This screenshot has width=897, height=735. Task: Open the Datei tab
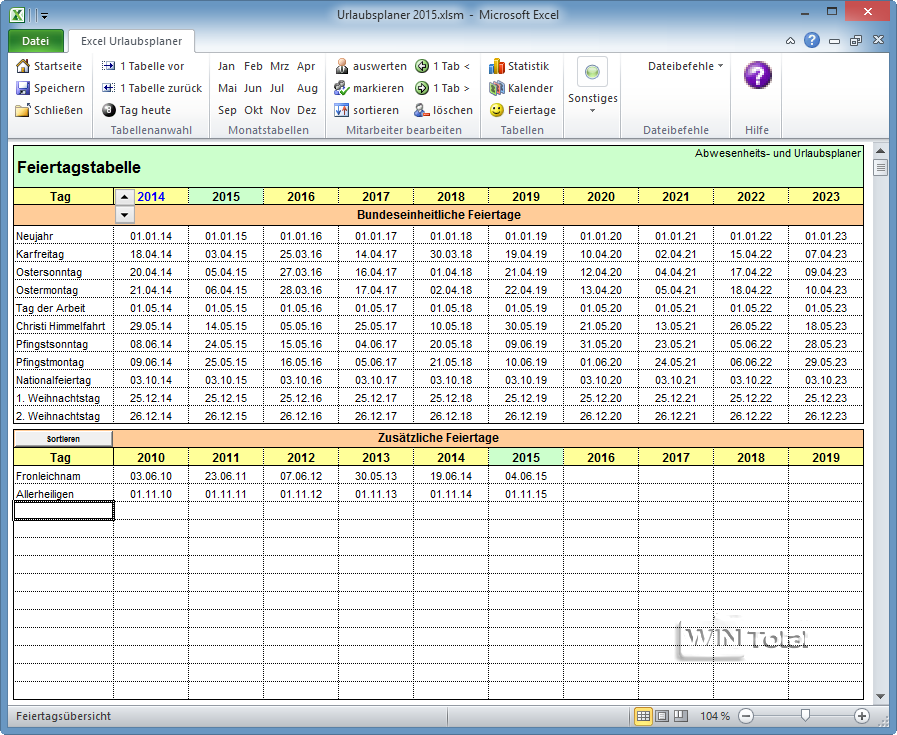click(35, 41)
